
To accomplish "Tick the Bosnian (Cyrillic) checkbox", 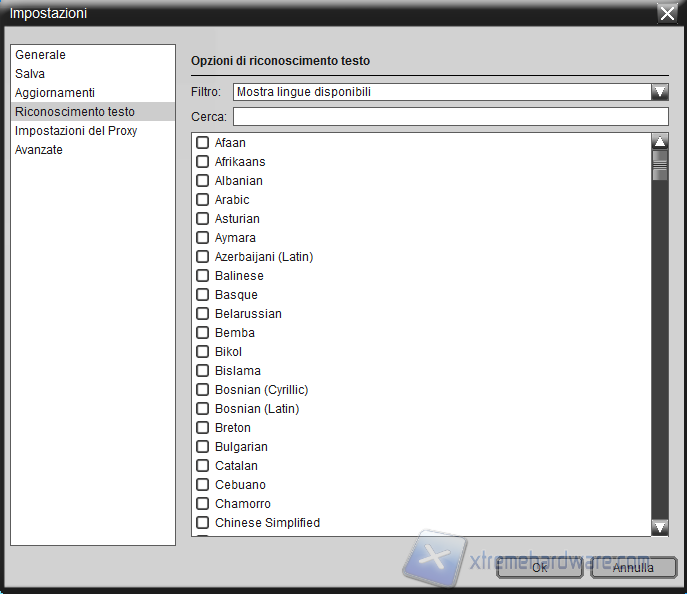I will click(x=202, y=390).
